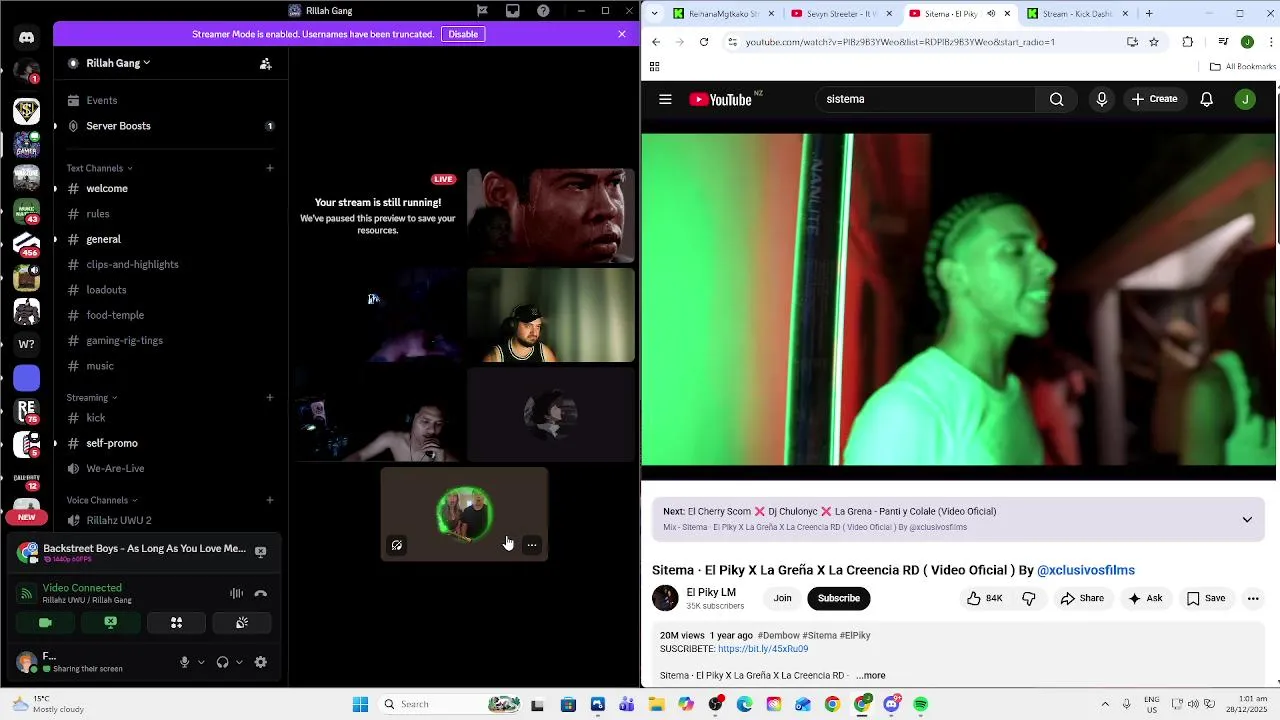Open noise suppression waveform icon
This screenshot has width=1280, height=720.
[236, 593]
